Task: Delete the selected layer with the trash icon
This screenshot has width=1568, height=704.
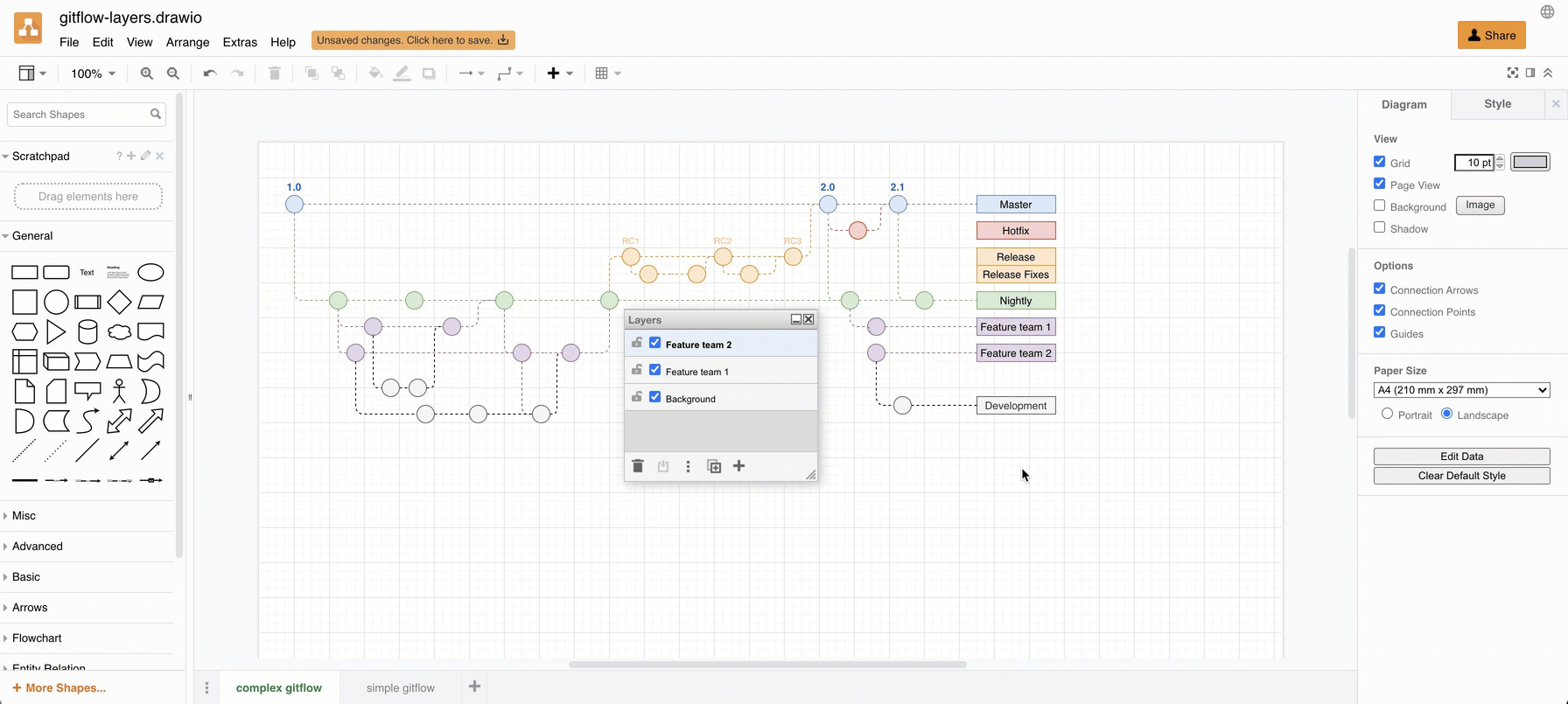Action: (x=638, y=466)
